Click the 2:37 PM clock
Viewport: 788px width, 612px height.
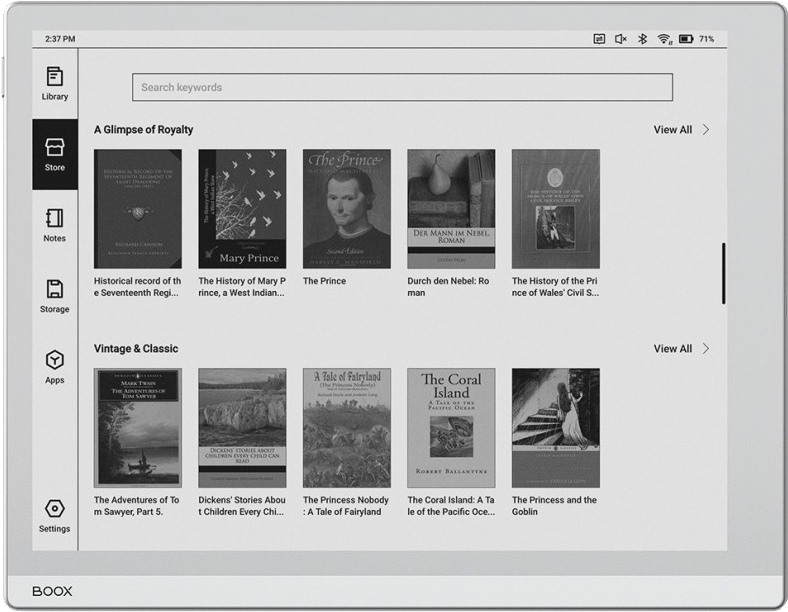[x=60, y=39]
